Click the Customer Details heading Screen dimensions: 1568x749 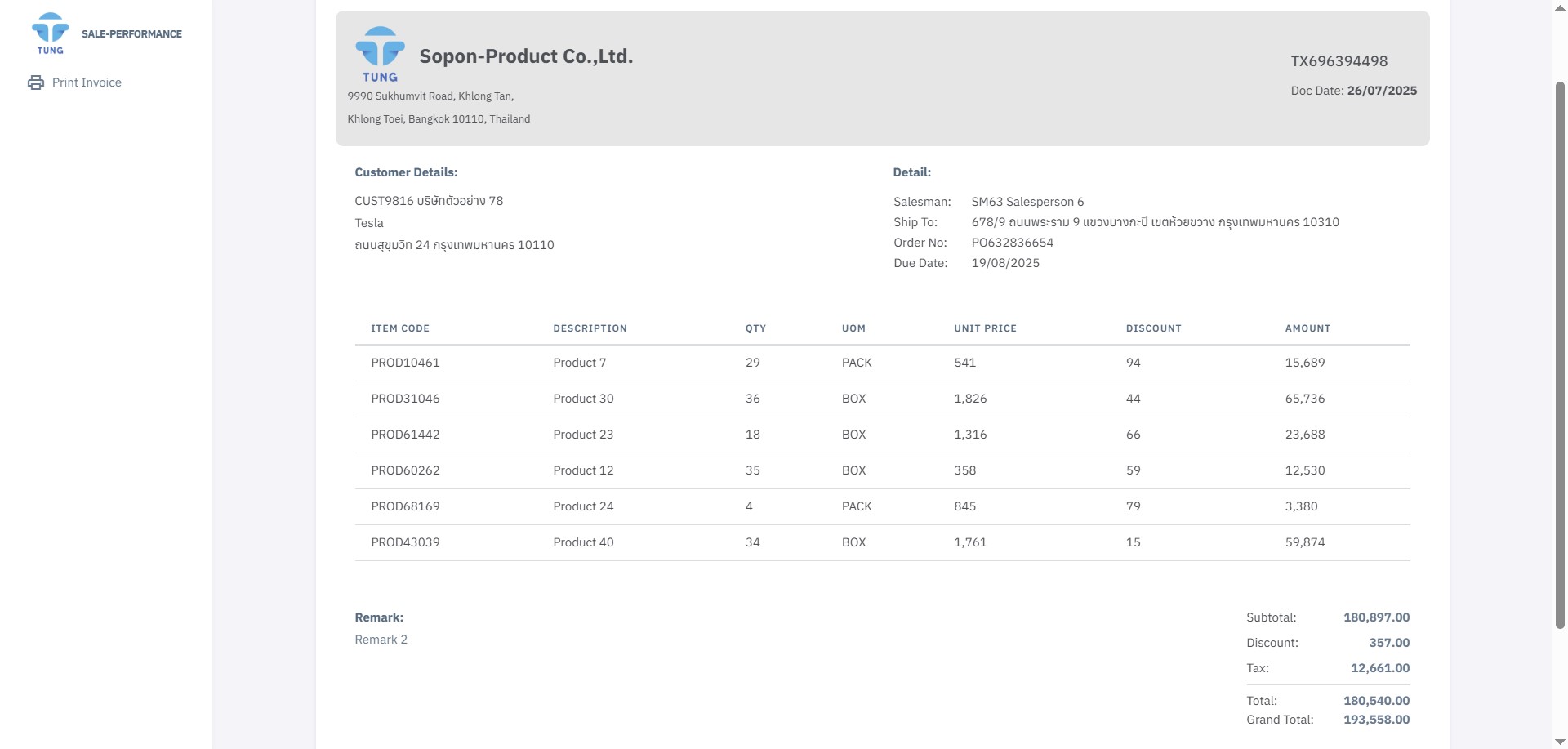406,172
